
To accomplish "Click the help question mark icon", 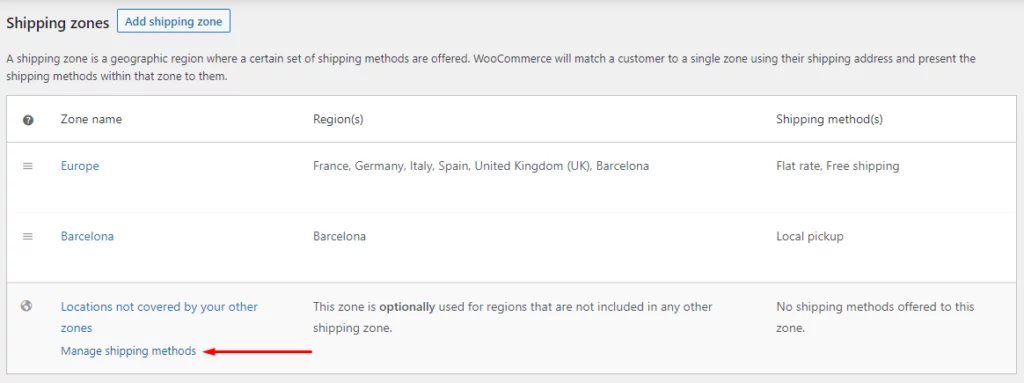I will (x=28, y=120).
